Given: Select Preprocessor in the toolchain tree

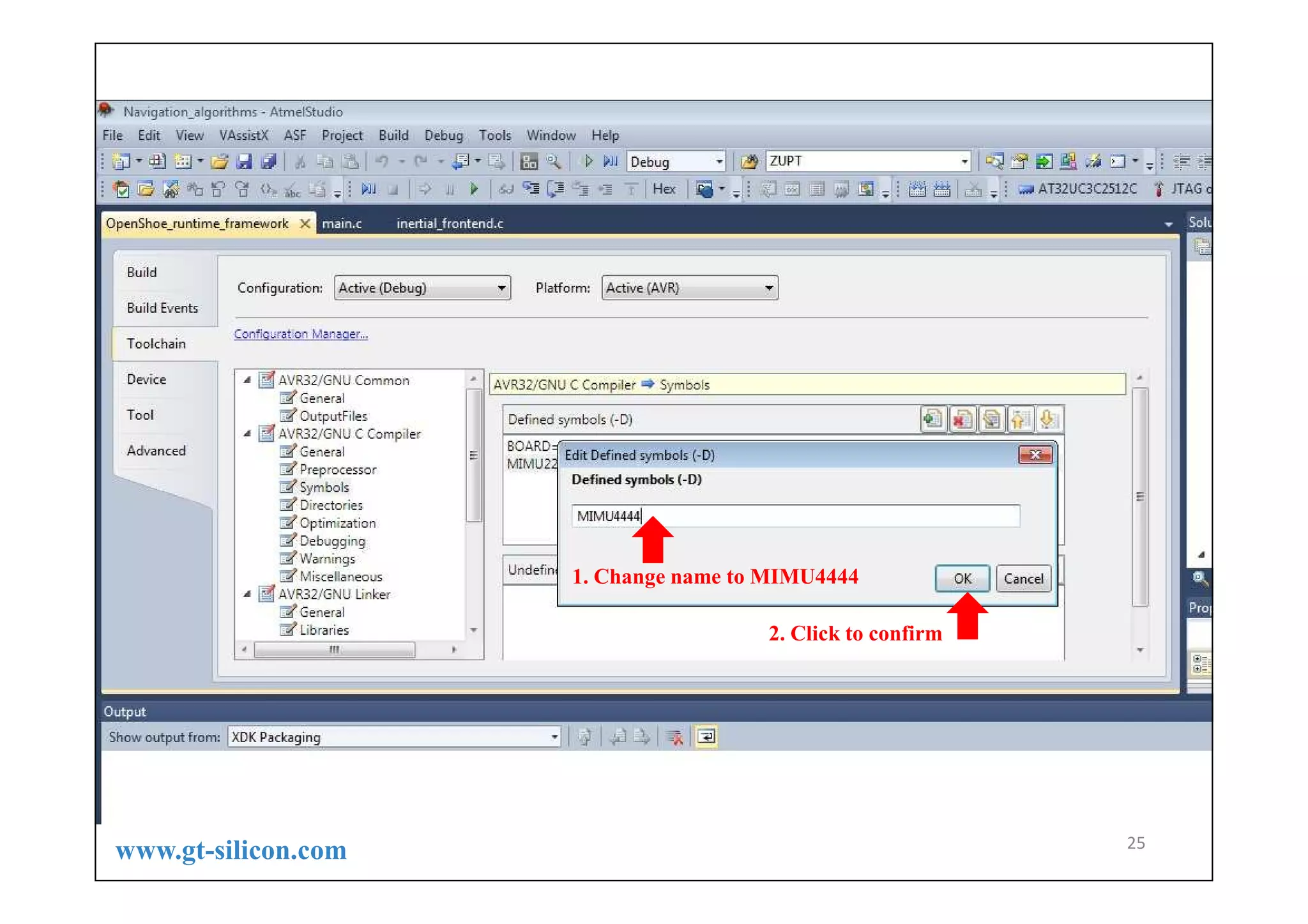Looking at the screenshot, I should [x=338, y=469].
